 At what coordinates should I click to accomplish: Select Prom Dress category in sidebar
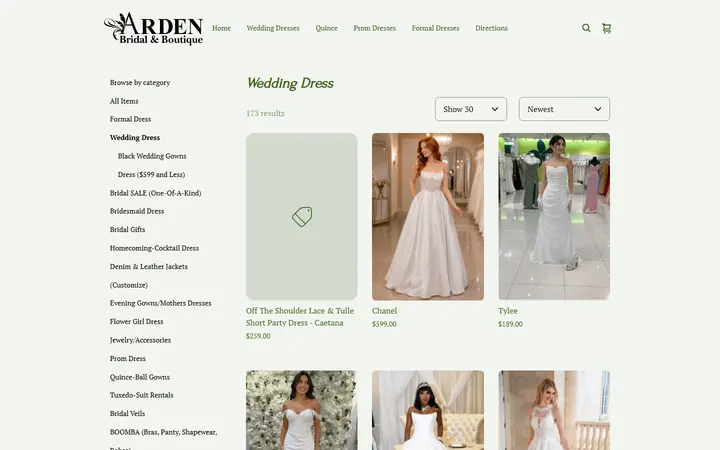pos(128,359)
